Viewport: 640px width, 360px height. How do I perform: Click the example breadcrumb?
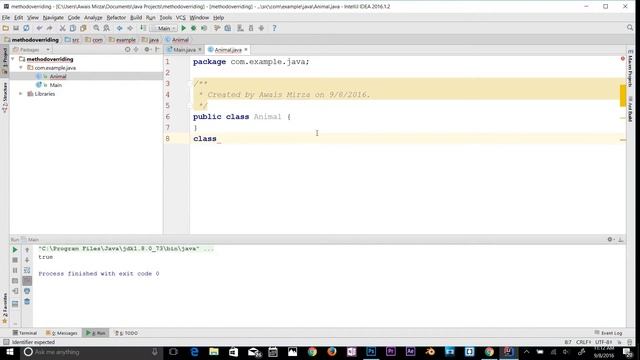pos(122,40)
